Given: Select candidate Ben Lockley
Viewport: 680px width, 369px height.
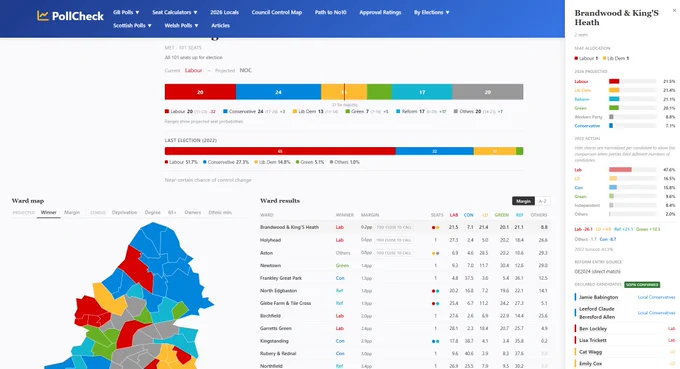Looking at the screenshot, I should pyautogui.click(x=592, y=329).
